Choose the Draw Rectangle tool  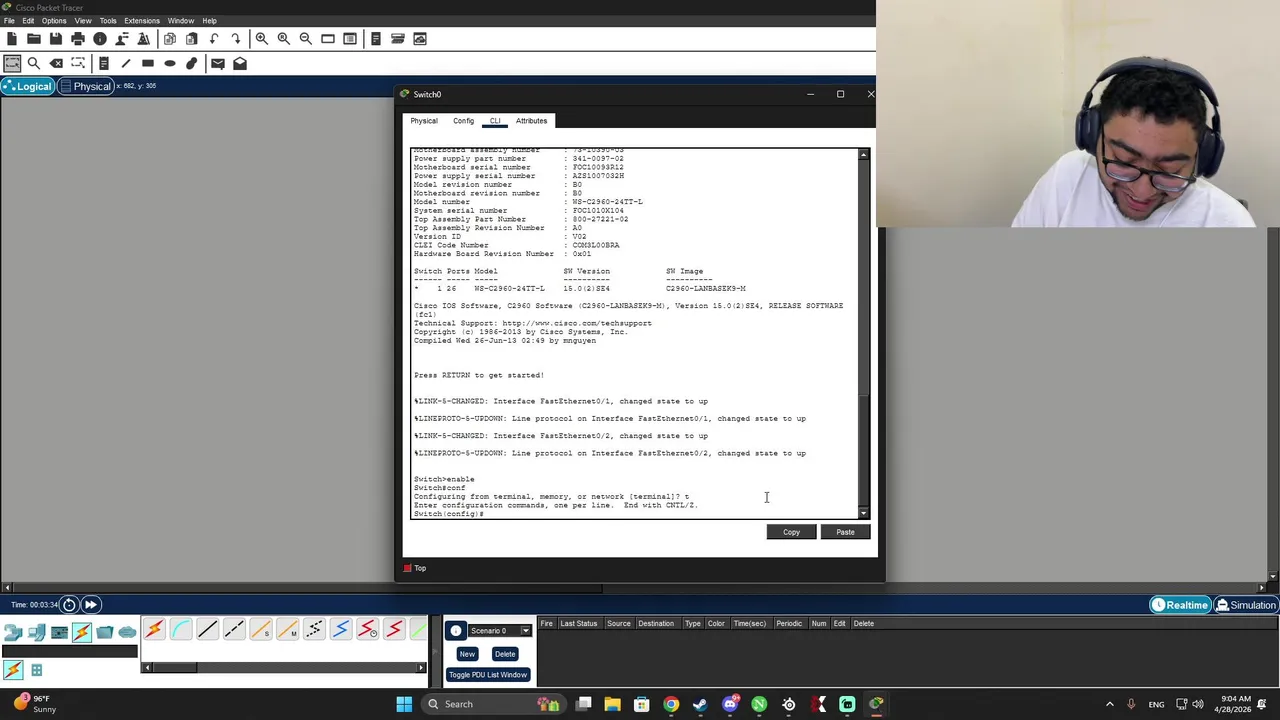147,63
